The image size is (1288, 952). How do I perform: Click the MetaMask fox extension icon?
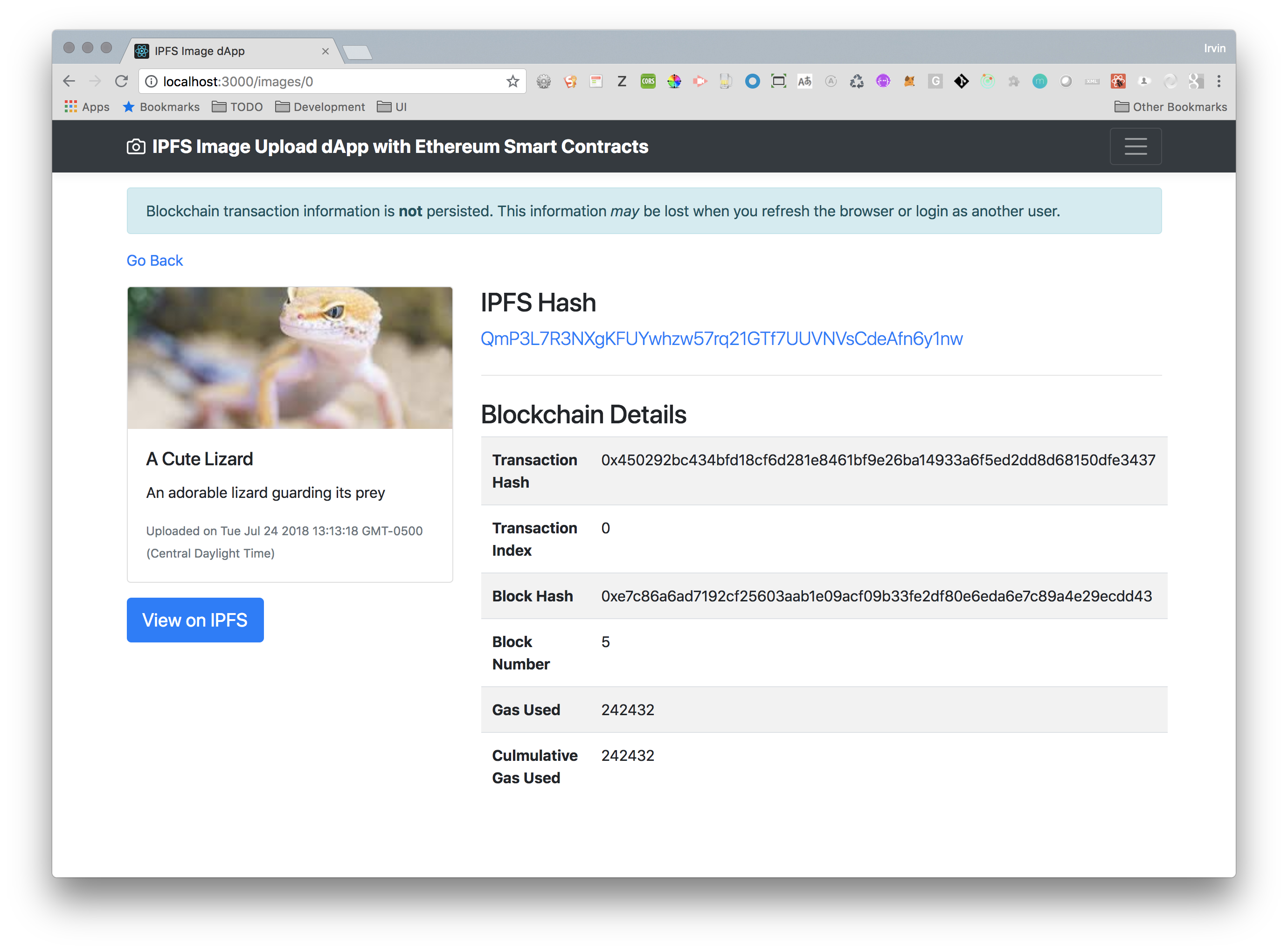coord(909,81)
